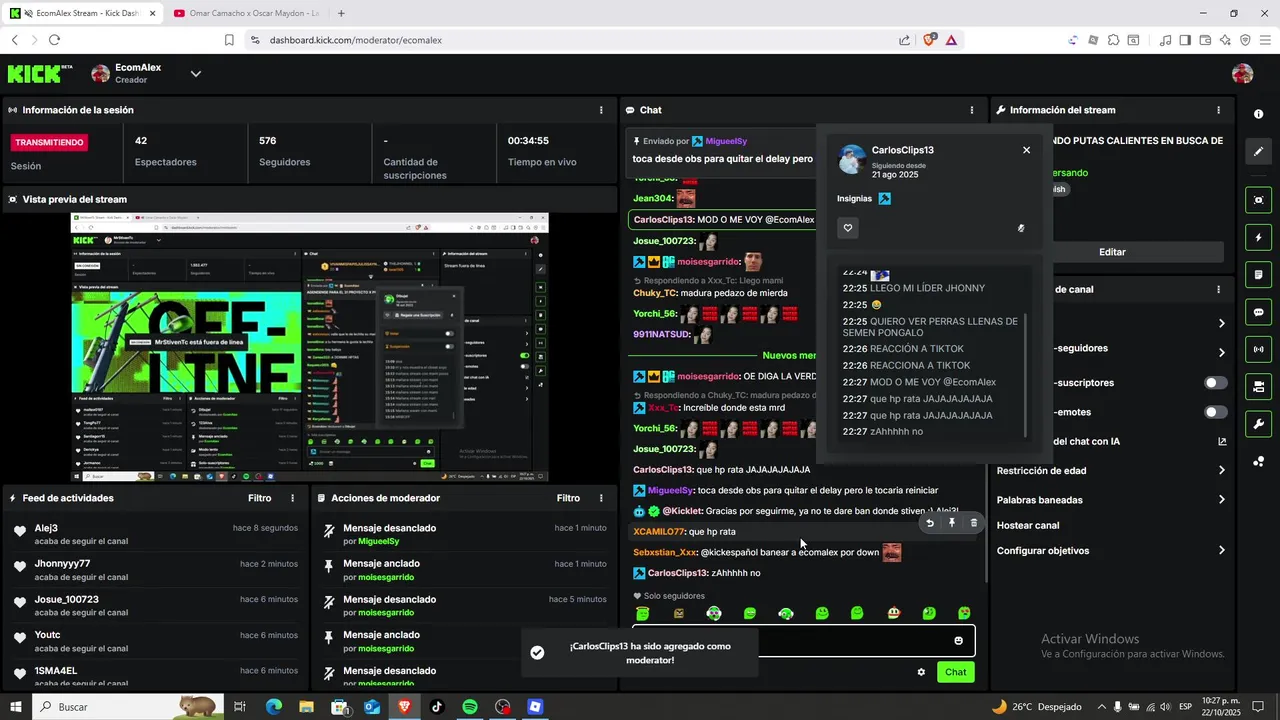Open Feed de actividades three-dot menu

[x=293, y=498]
